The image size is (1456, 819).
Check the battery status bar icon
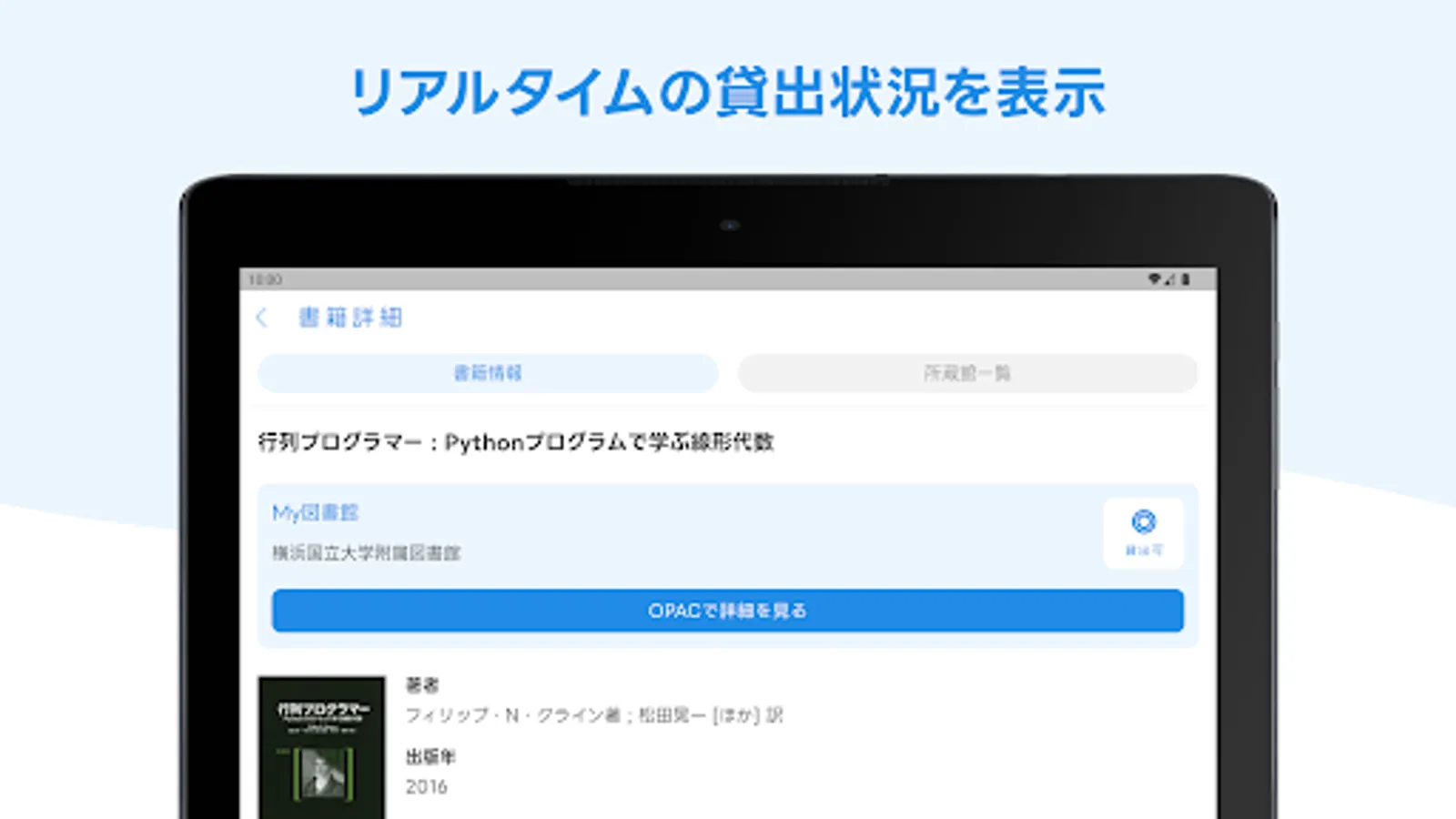(x=1186, y=279)
